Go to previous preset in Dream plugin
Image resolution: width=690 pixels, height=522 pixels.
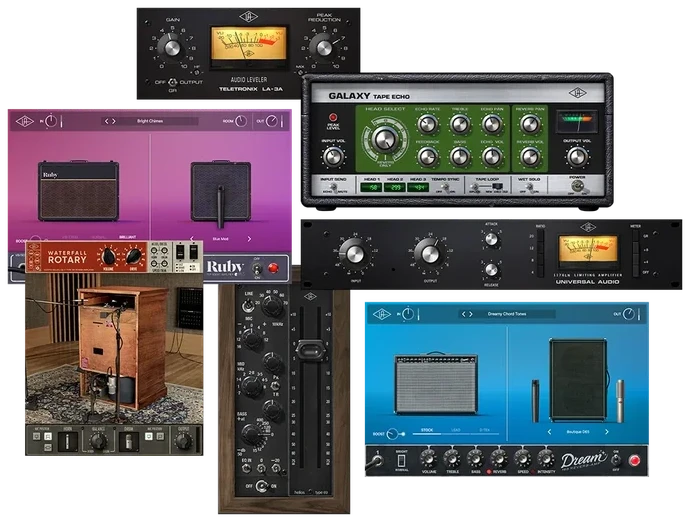pyautogui.click(x=463, y=314)
